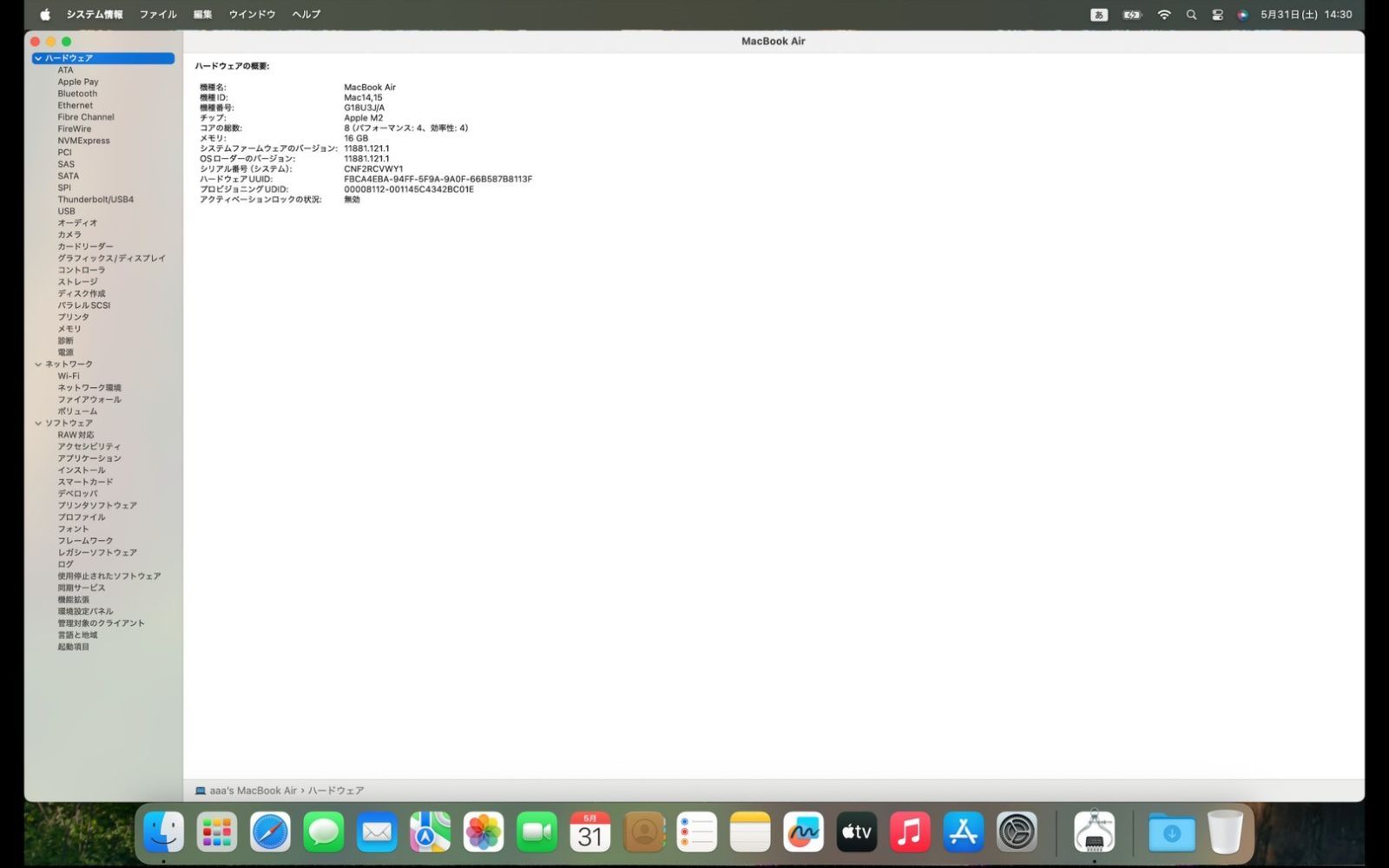Open the 編集 menu
The width and height of the screenshot is (1389, 868).
pyautogui.click(x=202, y=14)
